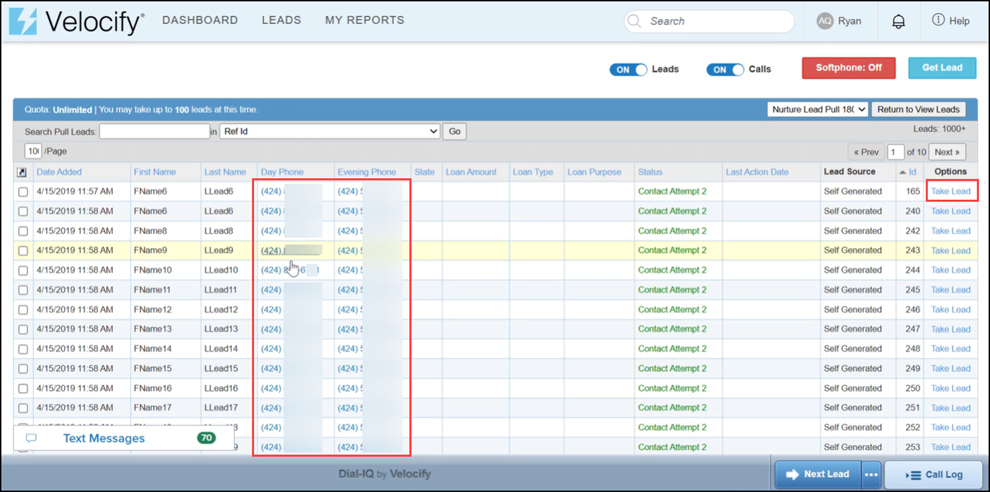This screenshot has height=492, width=990.
Task: Sort by Last Action Date column
Action: coord(757,172)
